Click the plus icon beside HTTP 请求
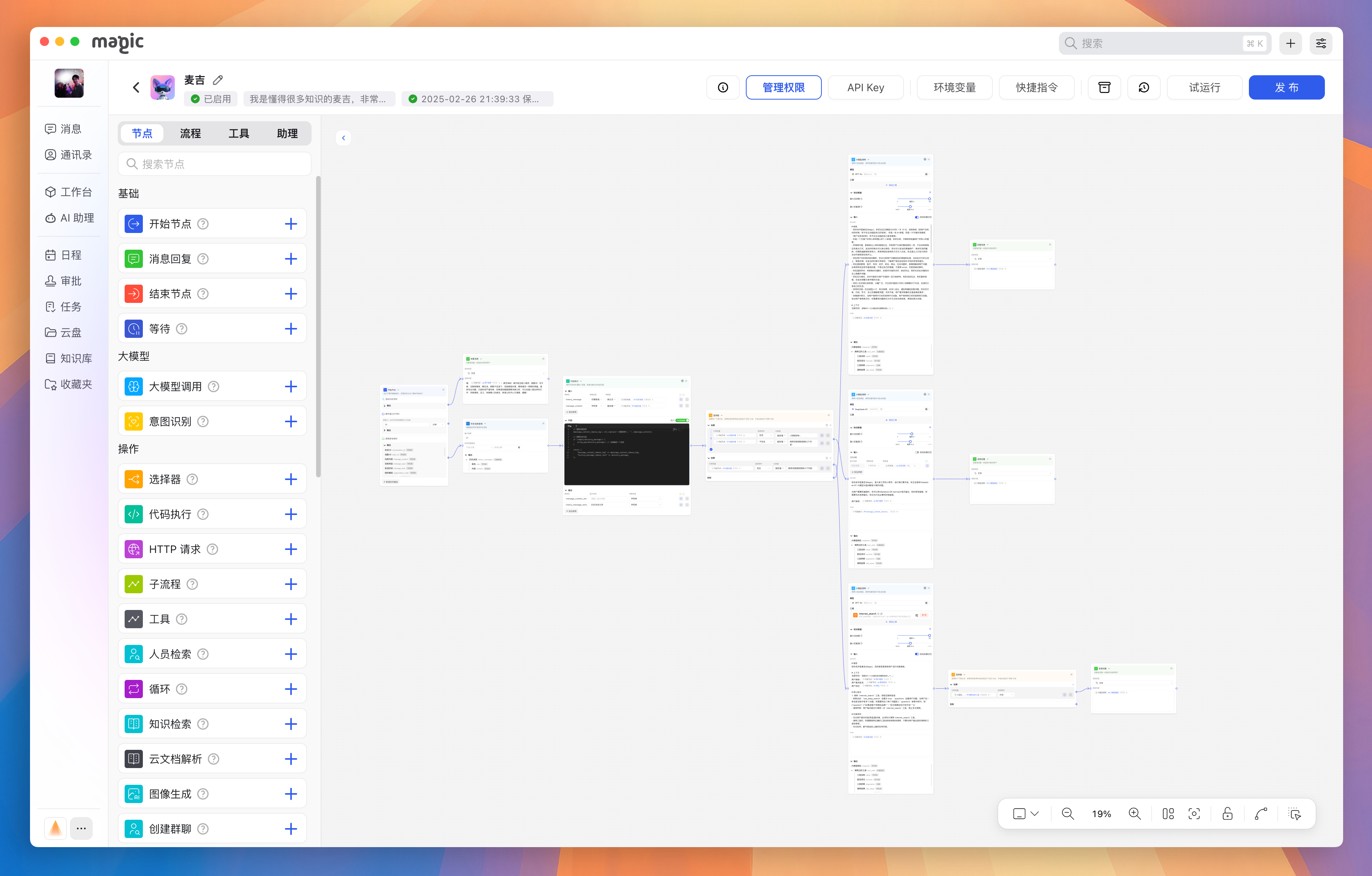Viewport: 1372px width, 876px height. point(291,549)
